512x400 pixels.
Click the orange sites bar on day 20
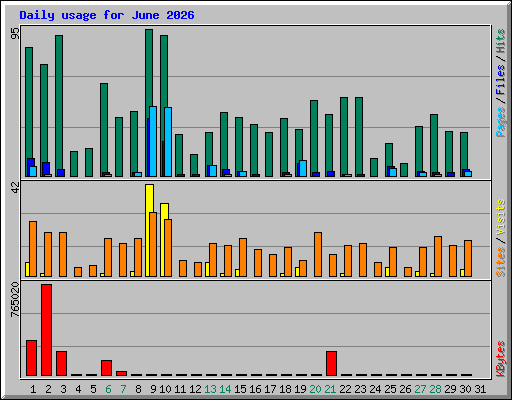pyautogui.click(x=318, y=254)
